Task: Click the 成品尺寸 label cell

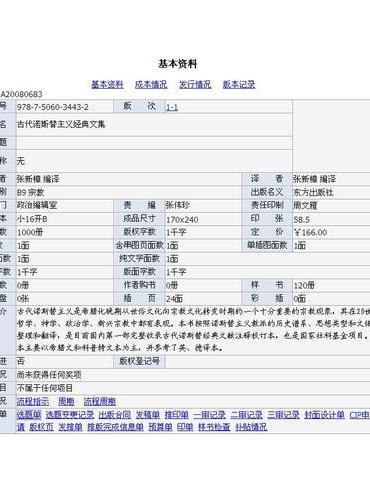Action: [x=139, y=219]
